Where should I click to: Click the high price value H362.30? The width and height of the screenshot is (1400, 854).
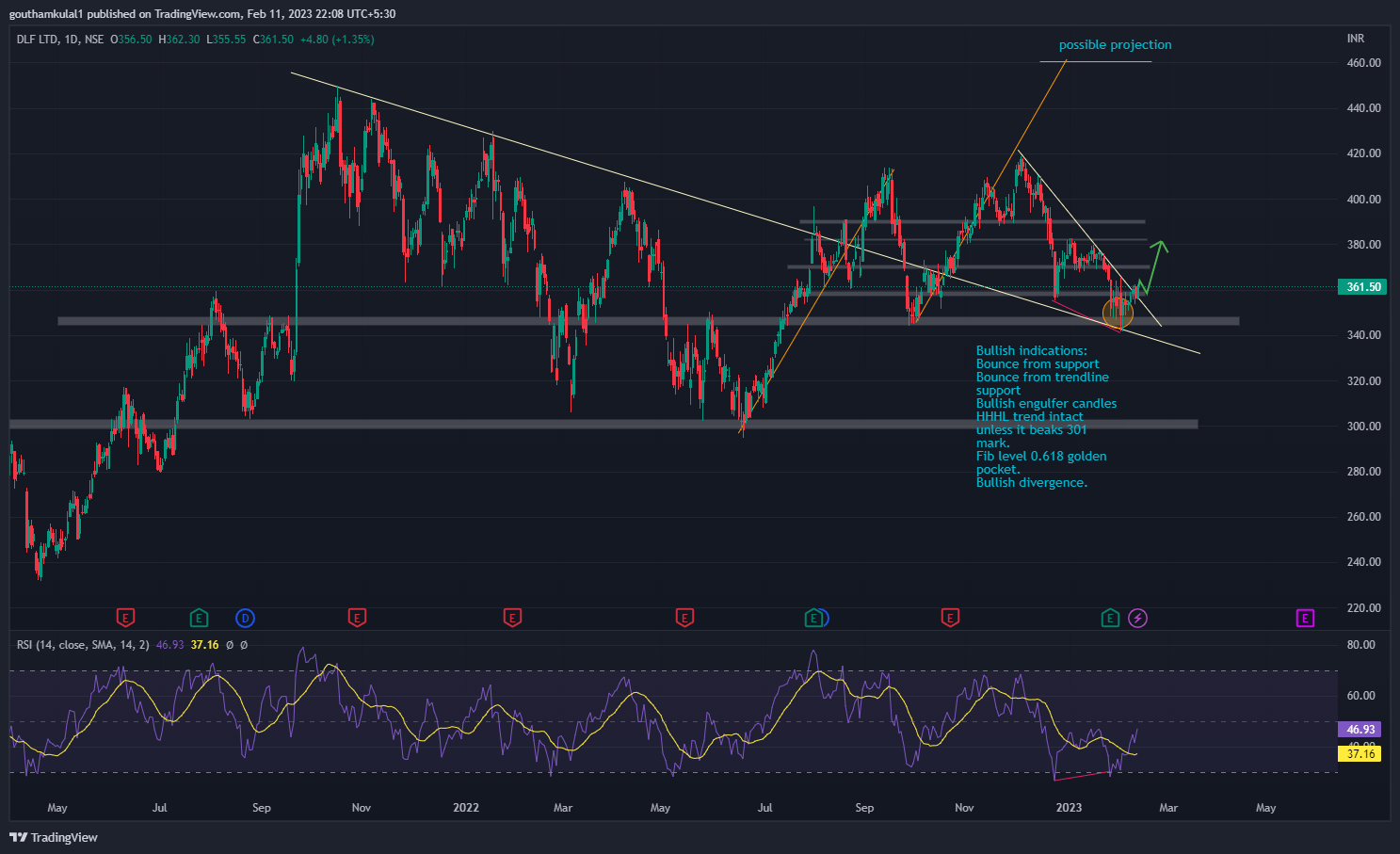point(179,40)
